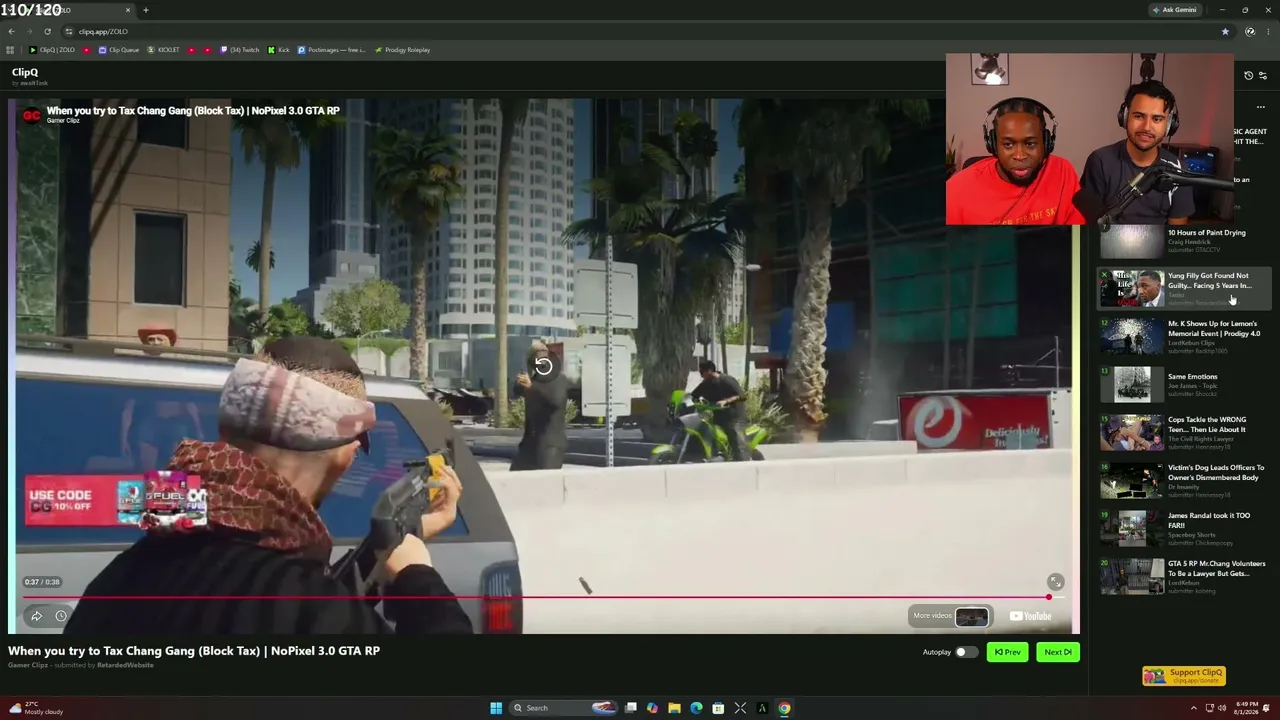Open the '(34) Twitch' bookmark
The width and height of the screenshot is (1280, 720).
click(239, 50)
